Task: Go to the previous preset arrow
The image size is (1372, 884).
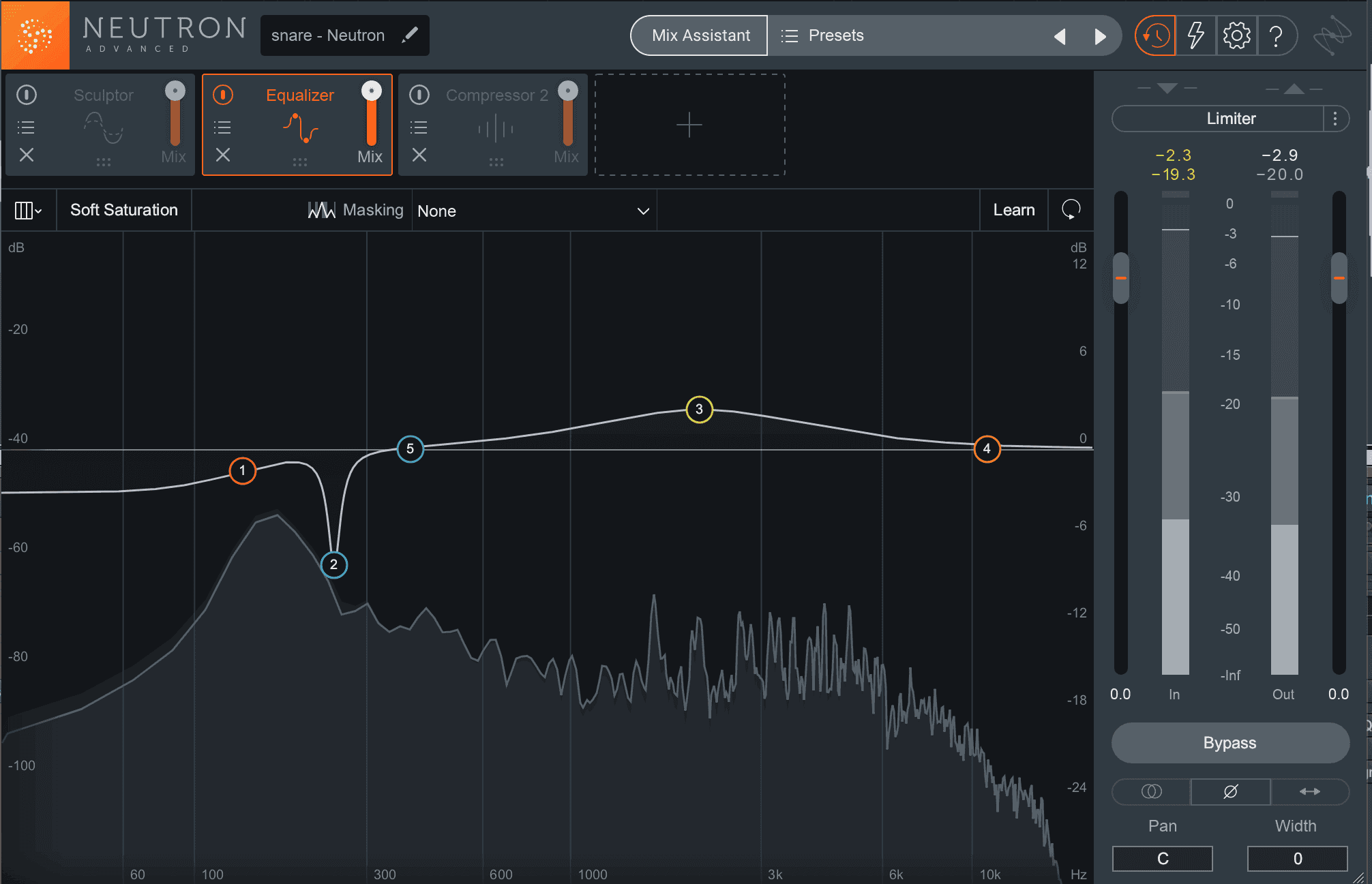Action: point(1060,36)
